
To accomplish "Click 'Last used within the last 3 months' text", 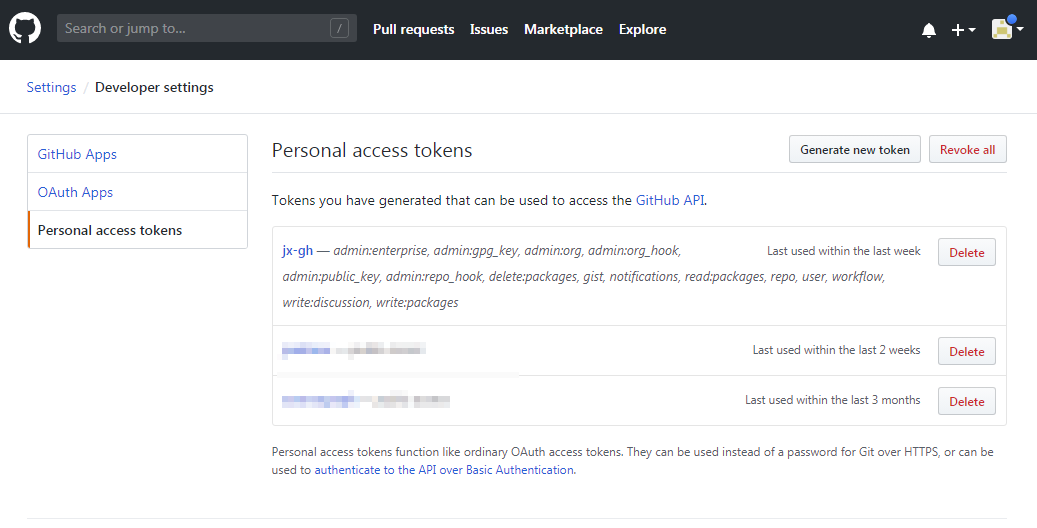I will [x=833, y=400].
